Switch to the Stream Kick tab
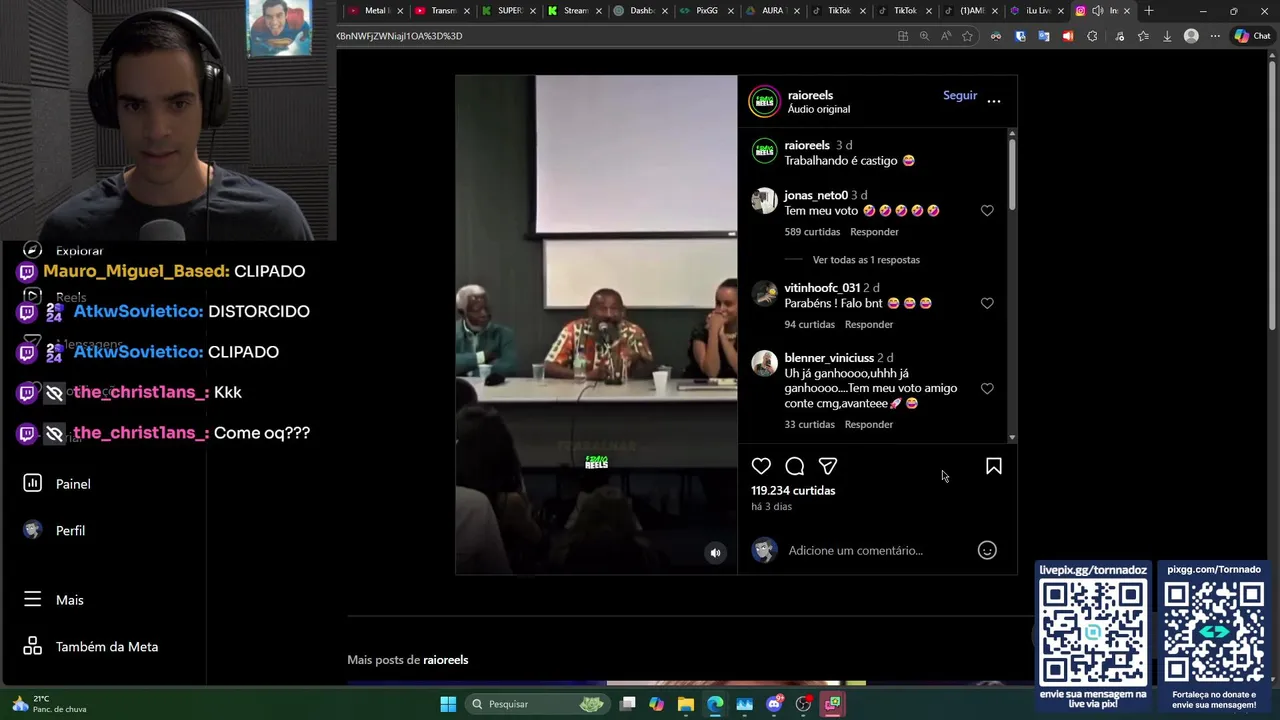Screen dimensions: 1280x720 coord(574,11)
